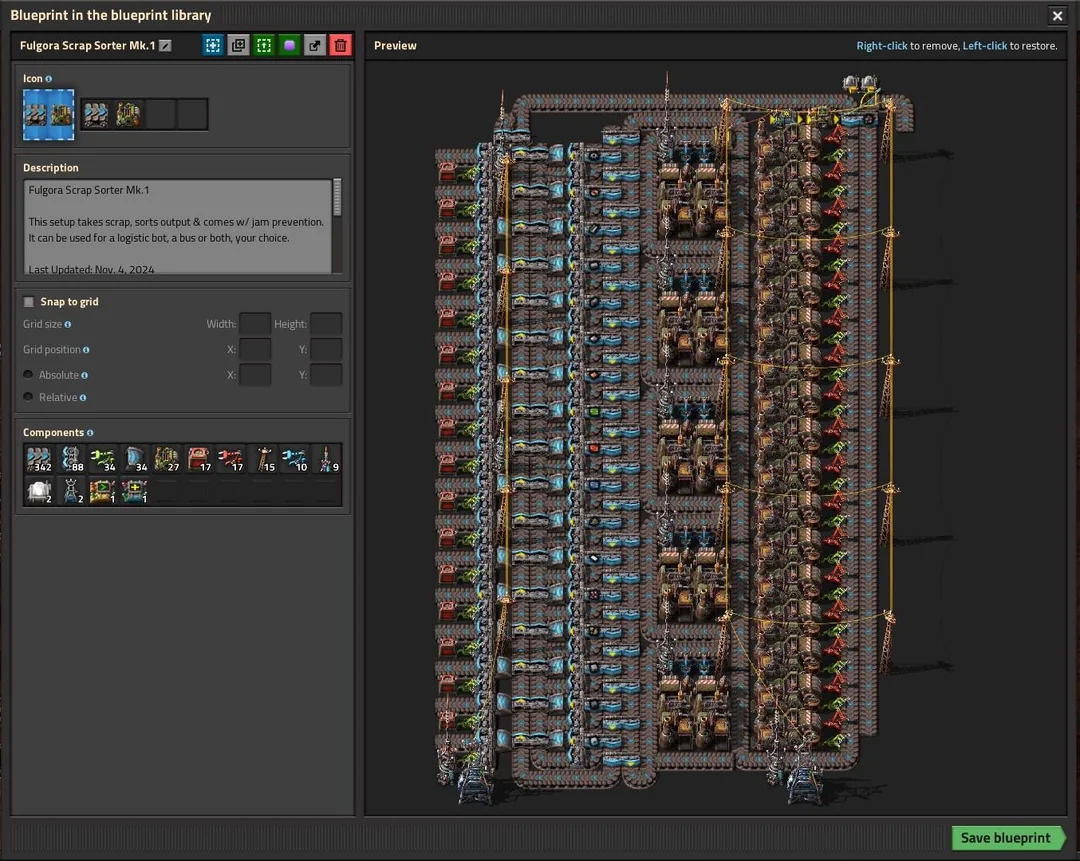The height and width of the screenshot is (861, 1080).
Task: Select the decider combinator component
Action: point(103,490)
